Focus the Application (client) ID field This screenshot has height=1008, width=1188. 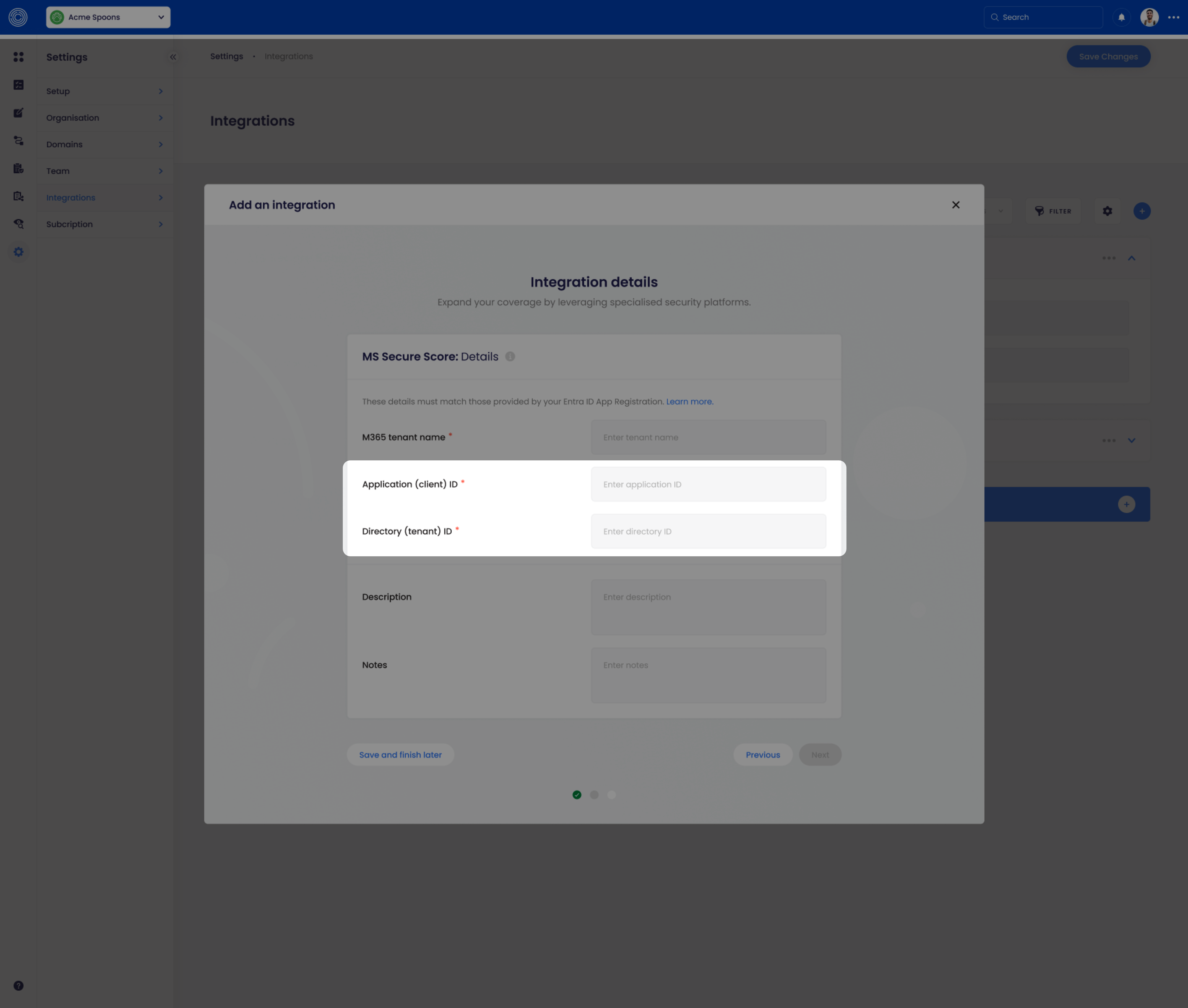708,484
